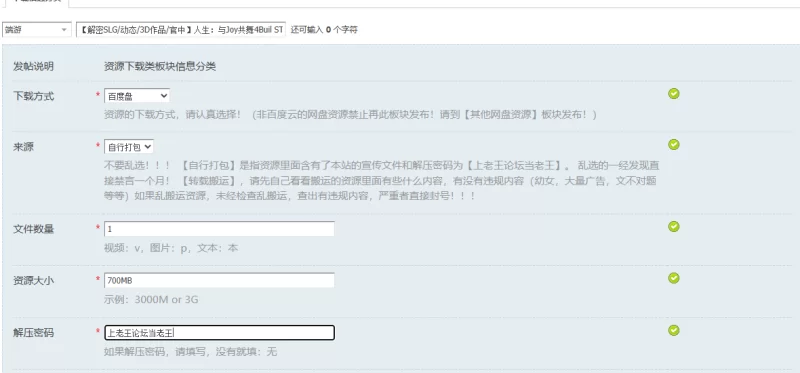Click green check icon for 下载方式
The width and height of the screenshot is (800, 373).
[674, 93]
